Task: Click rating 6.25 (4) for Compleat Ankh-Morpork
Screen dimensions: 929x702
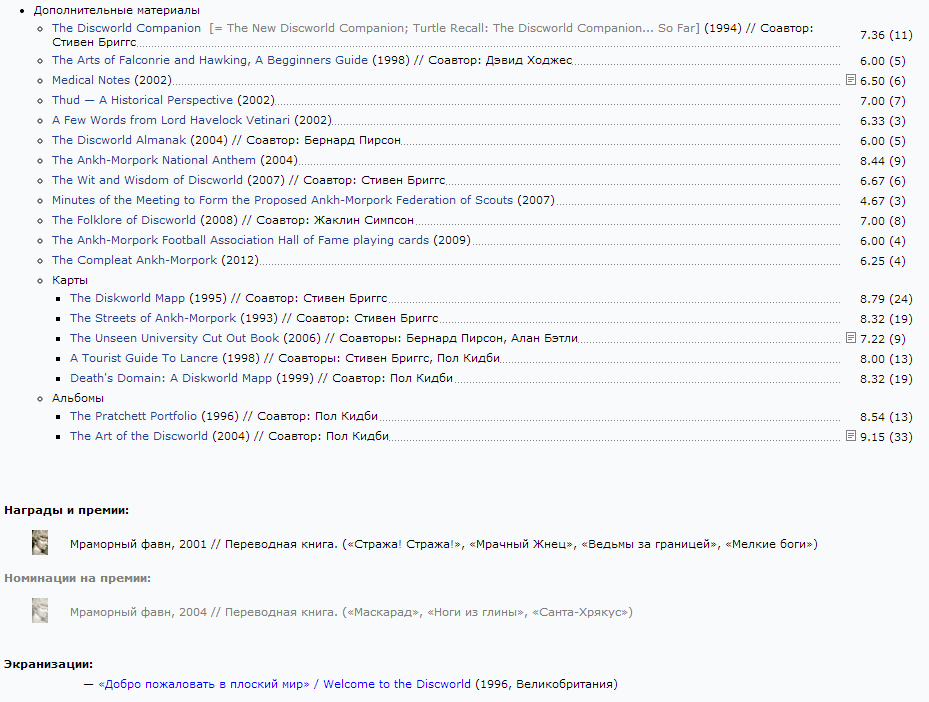Action: tap(883, 261)
